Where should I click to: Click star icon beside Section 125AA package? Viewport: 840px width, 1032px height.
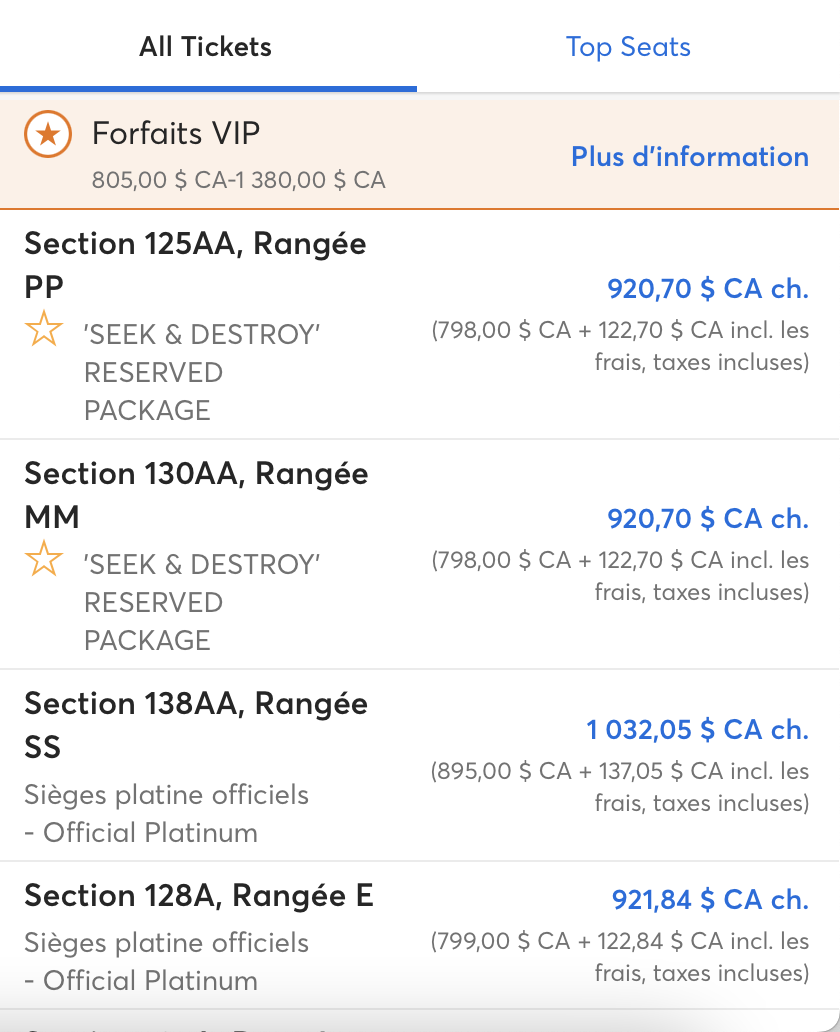click(x=44, y=328)
